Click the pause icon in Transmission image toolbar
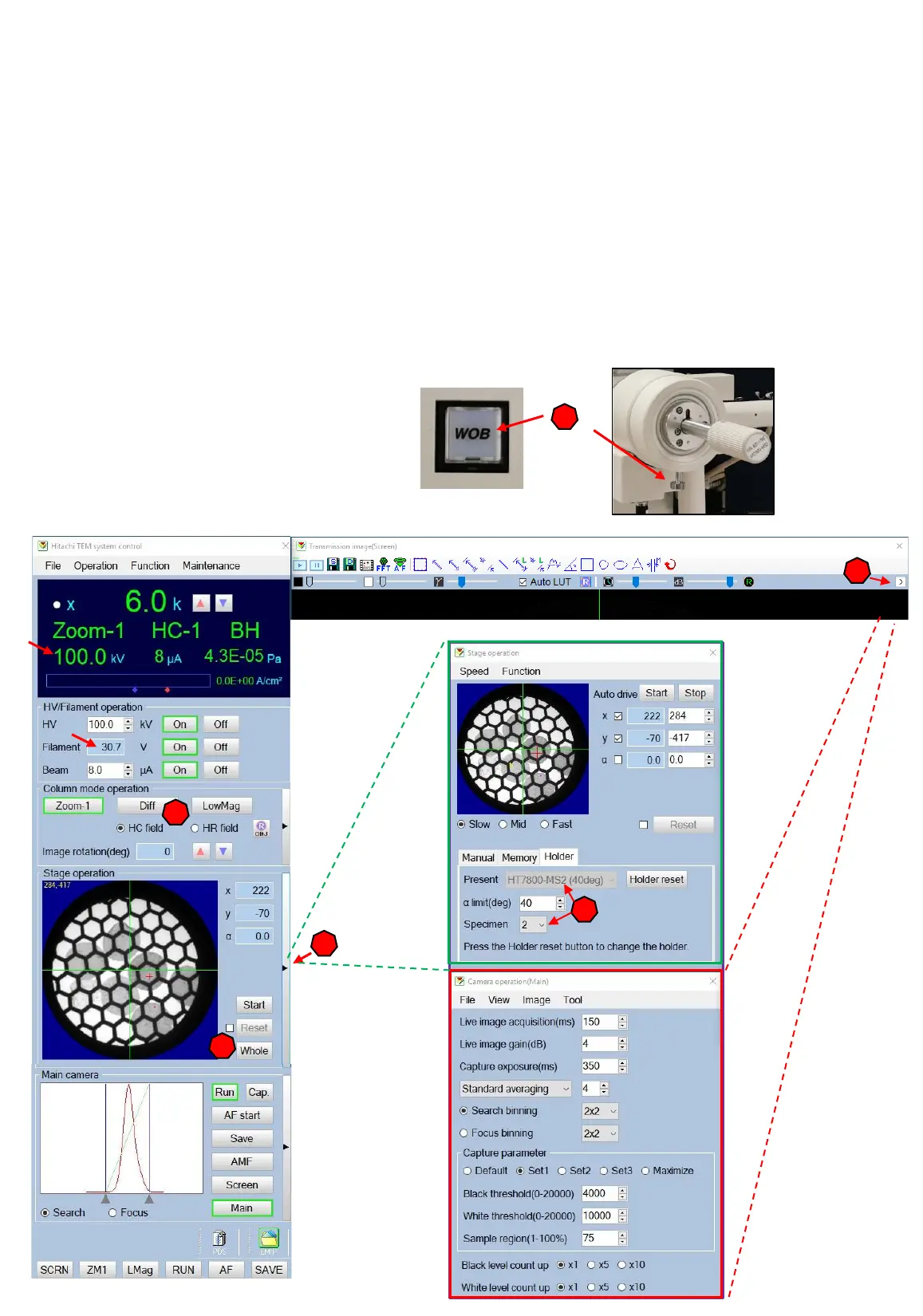Viewport: 923px width, 1316px height. pos(317,565)
